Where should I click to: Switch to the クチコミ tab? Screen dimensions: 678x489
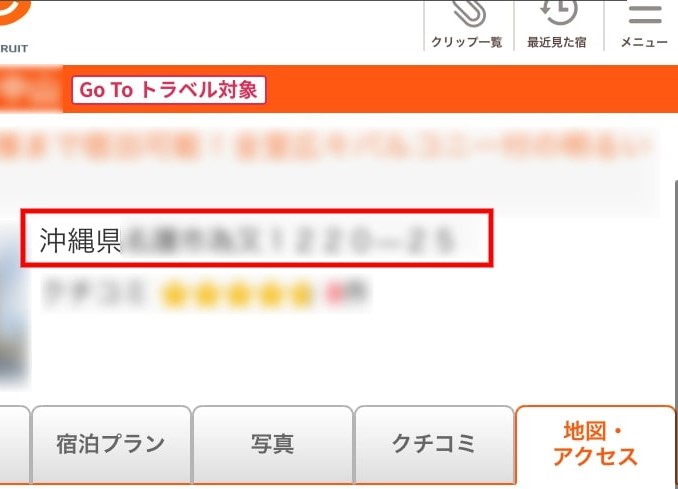pos(434,444)
